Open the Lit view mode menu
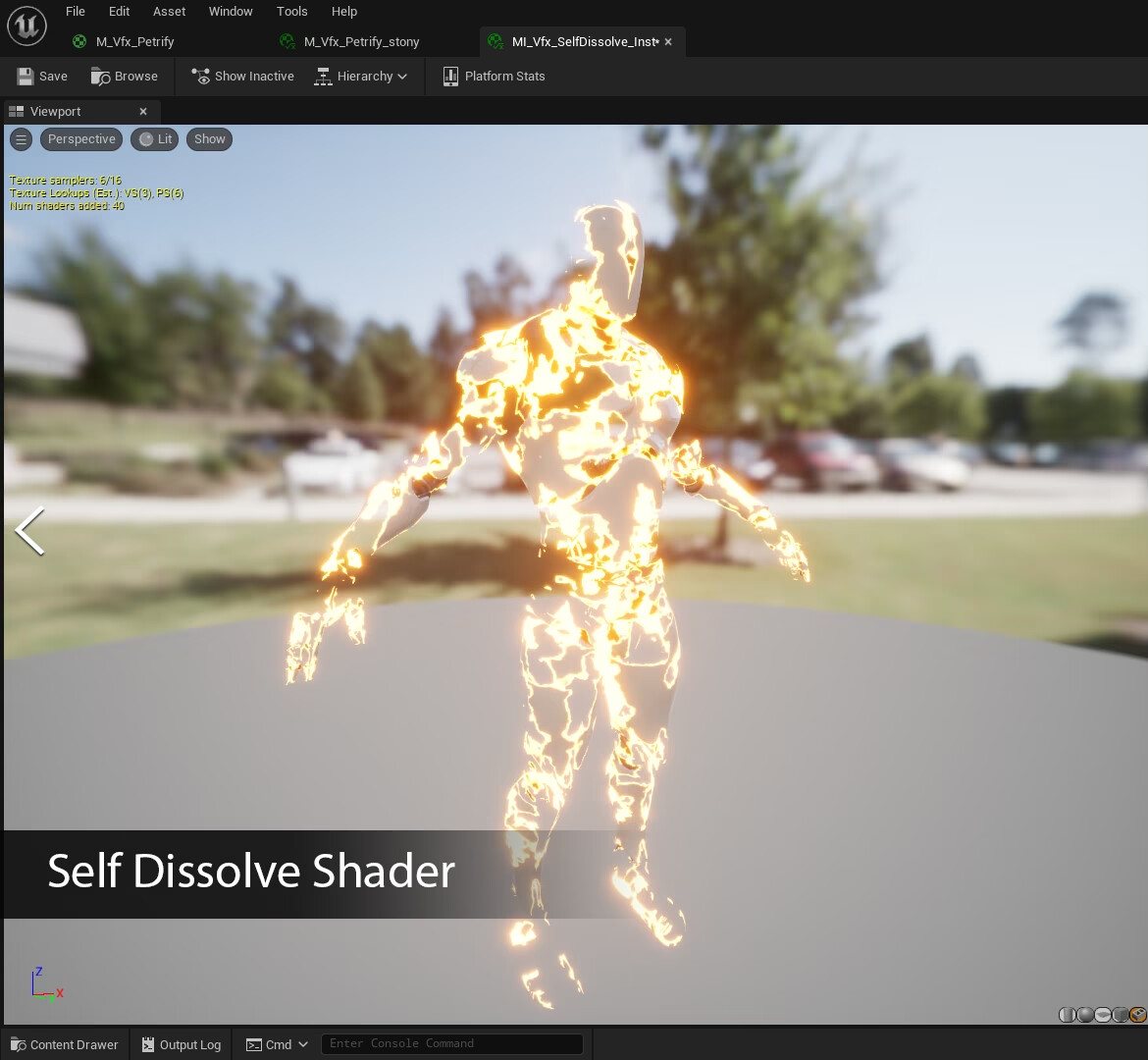This screenshot has width=1148, height=1060. (154, 139)
